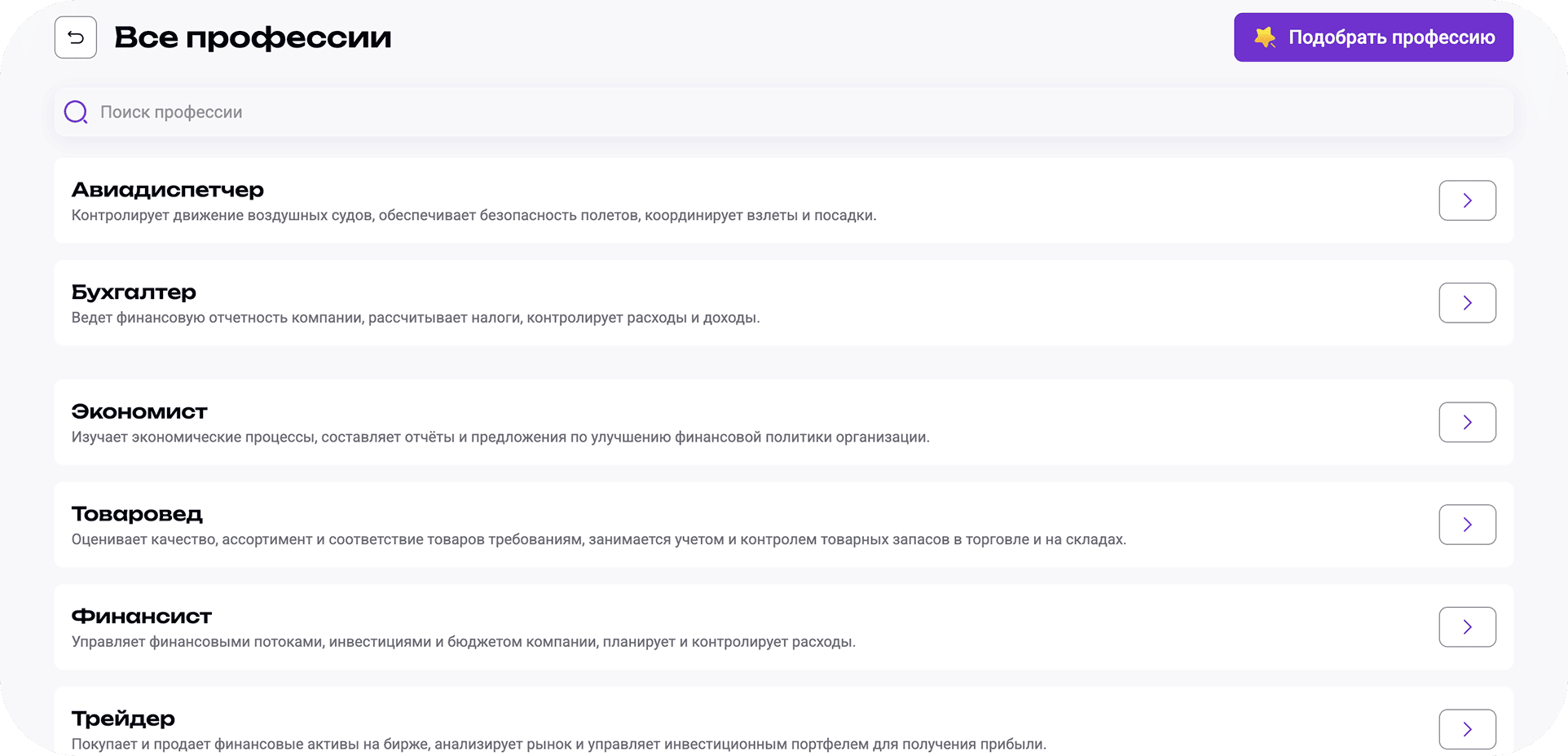Image resolution: width=1568 pixels, height=756 pixels.
Task: Click the chevron icon on the Трейдер card
Action: pyautogui.click(x=1467, y=729)
